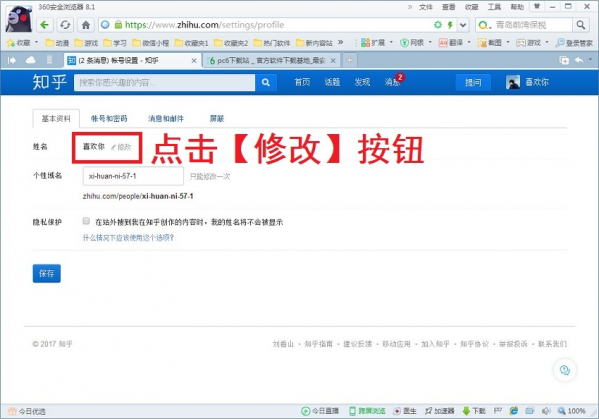The width and height of the screenshot is (599, 419).
Task: Reload the page with the refresh icon
Action: (65, 25)
